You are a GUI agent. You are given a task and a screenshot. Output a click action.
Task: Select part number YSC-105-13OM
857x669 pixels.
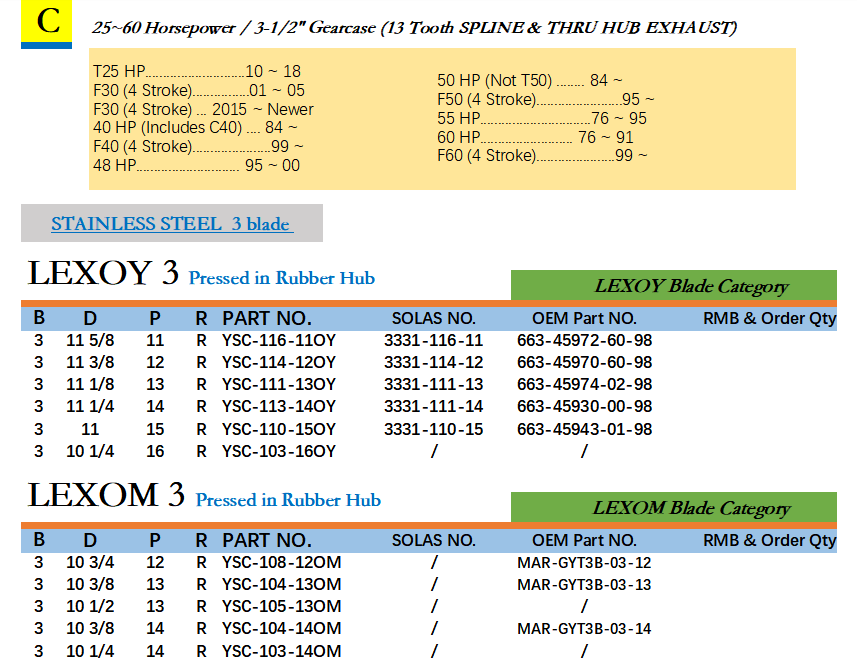(x=281, y=606)
